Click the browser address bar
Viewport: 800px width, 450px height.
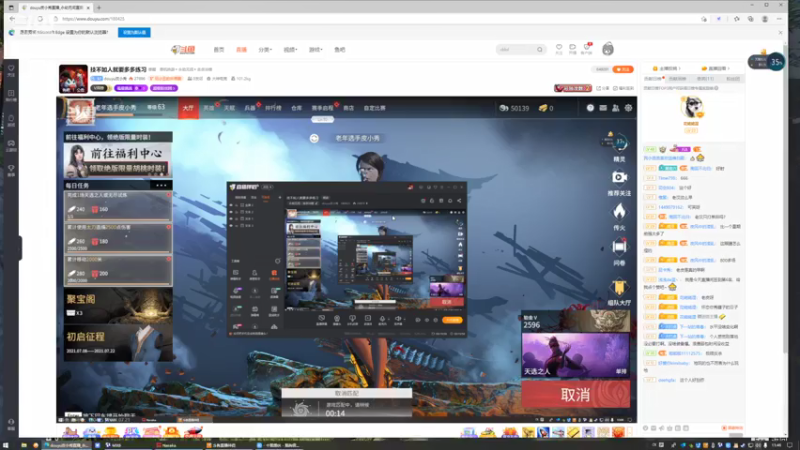click(375, 19)
